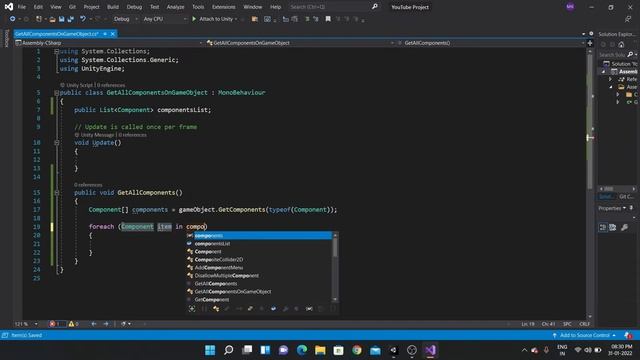Click the warning count indicator

[x=73, y=324]
